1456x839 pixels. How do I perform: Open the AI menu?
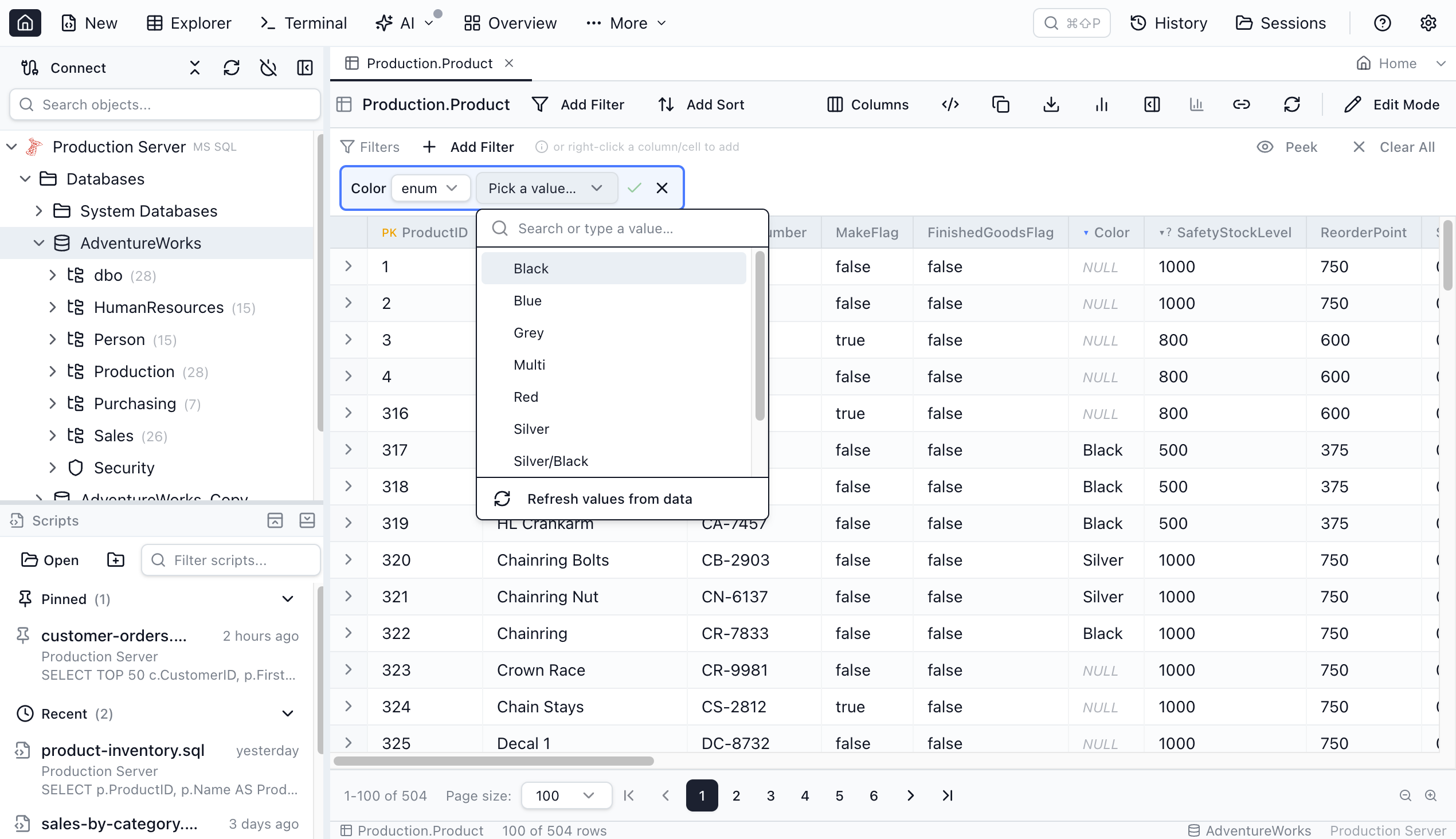pyautogui.click(x=405, y=23)
